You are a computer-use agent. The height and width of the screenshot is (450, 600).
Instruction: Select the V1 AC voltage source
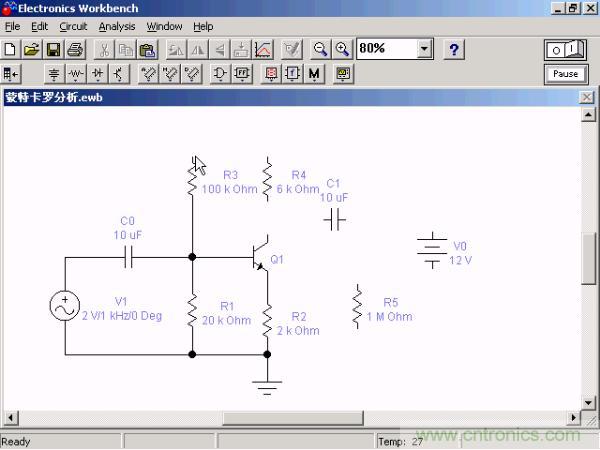click(x=65, y=306)
